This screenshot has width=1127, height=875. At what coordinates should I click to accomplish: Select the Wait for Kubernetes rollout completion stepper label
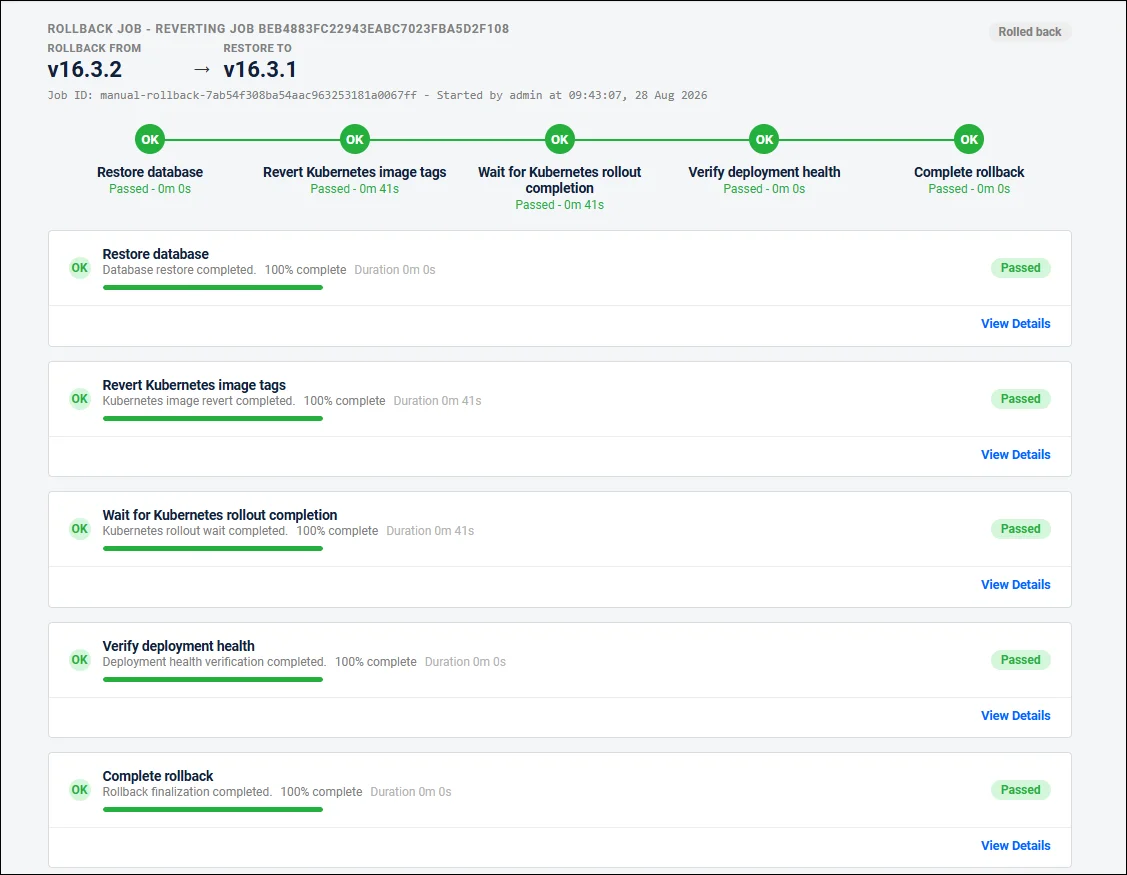pyautogui.click(x=559, y=180)
